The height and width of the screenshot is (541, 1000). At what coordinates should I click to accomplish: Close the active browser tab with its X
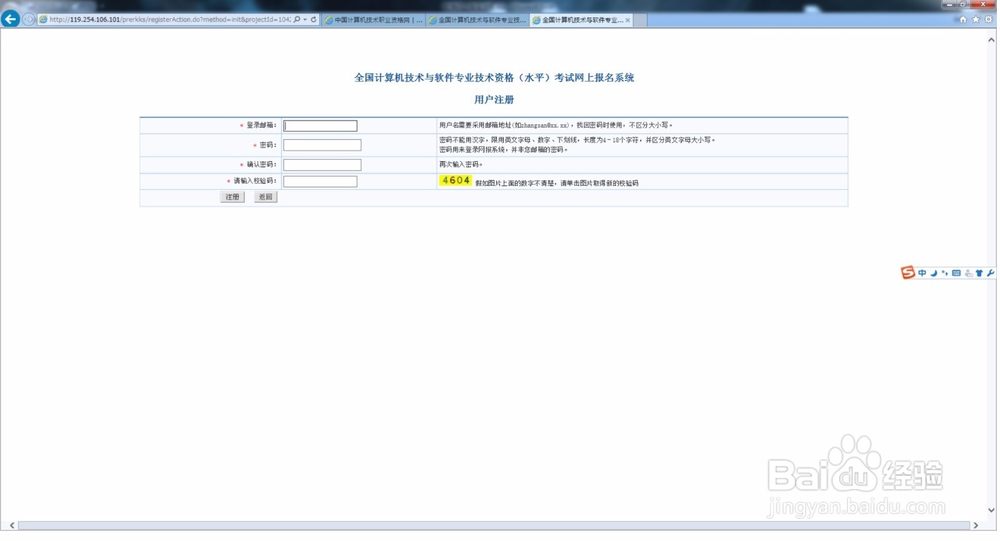point(628,20)
